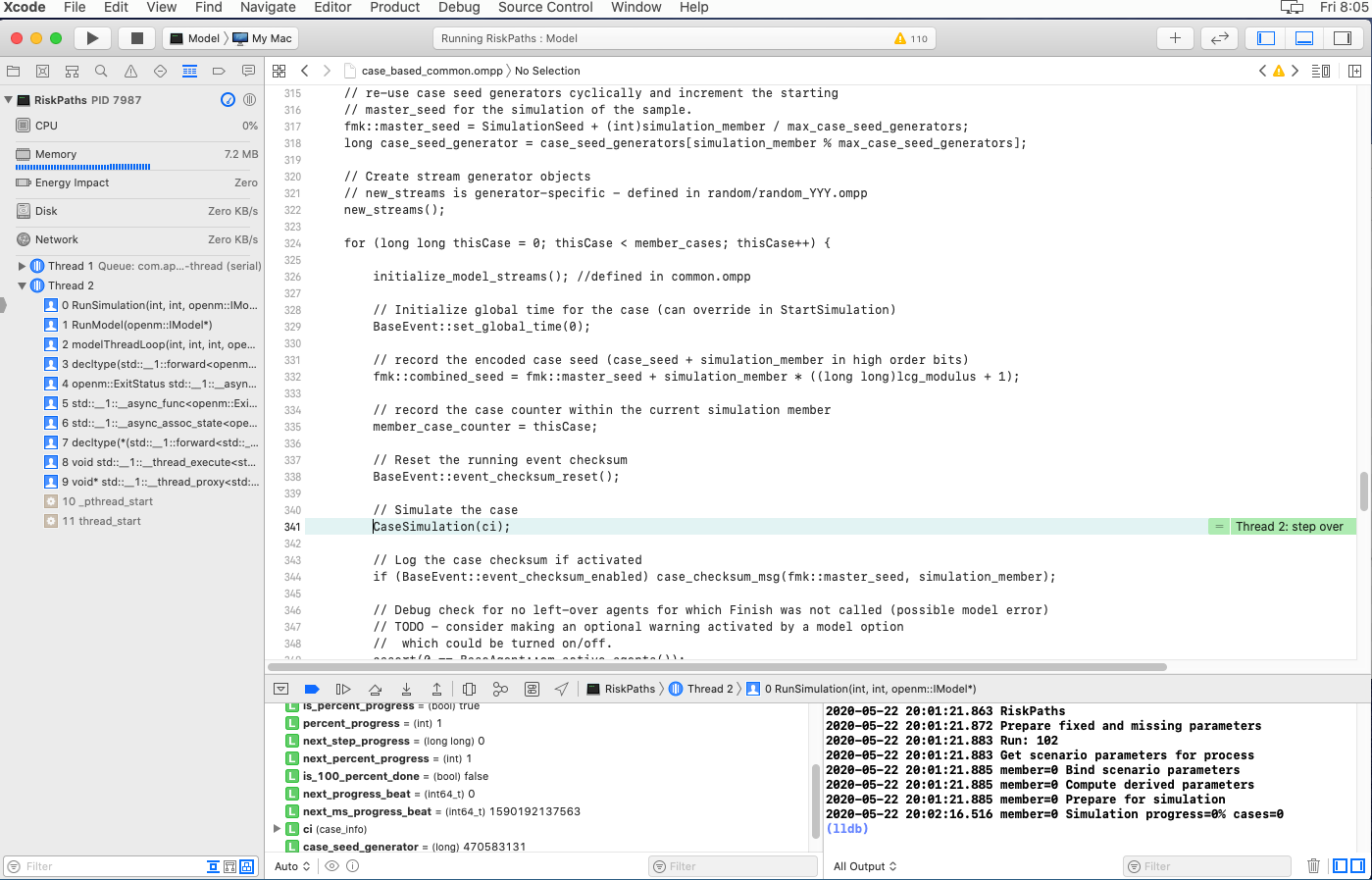Open related items grid in editor
This screenshot has width=1372, height=880.
[279, 71]
